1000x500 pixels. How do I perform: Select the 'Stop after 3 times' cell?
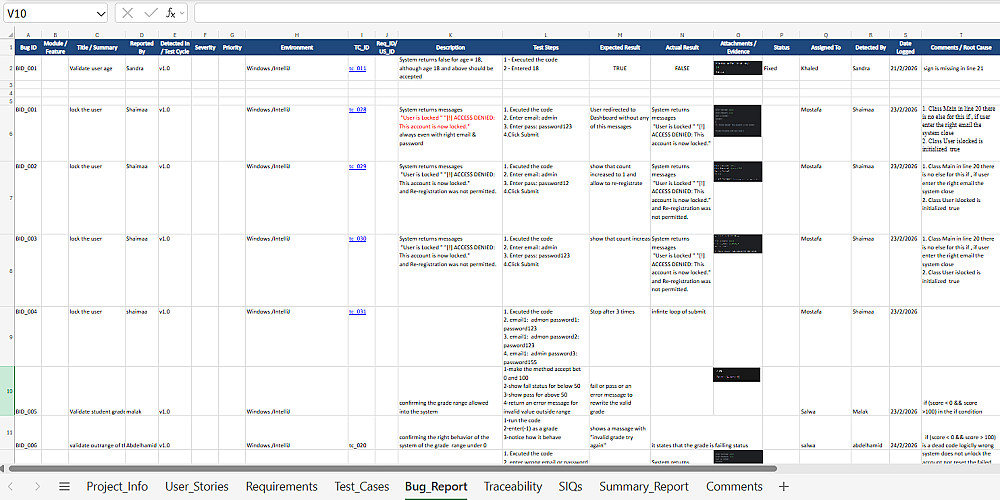(620, 336)
